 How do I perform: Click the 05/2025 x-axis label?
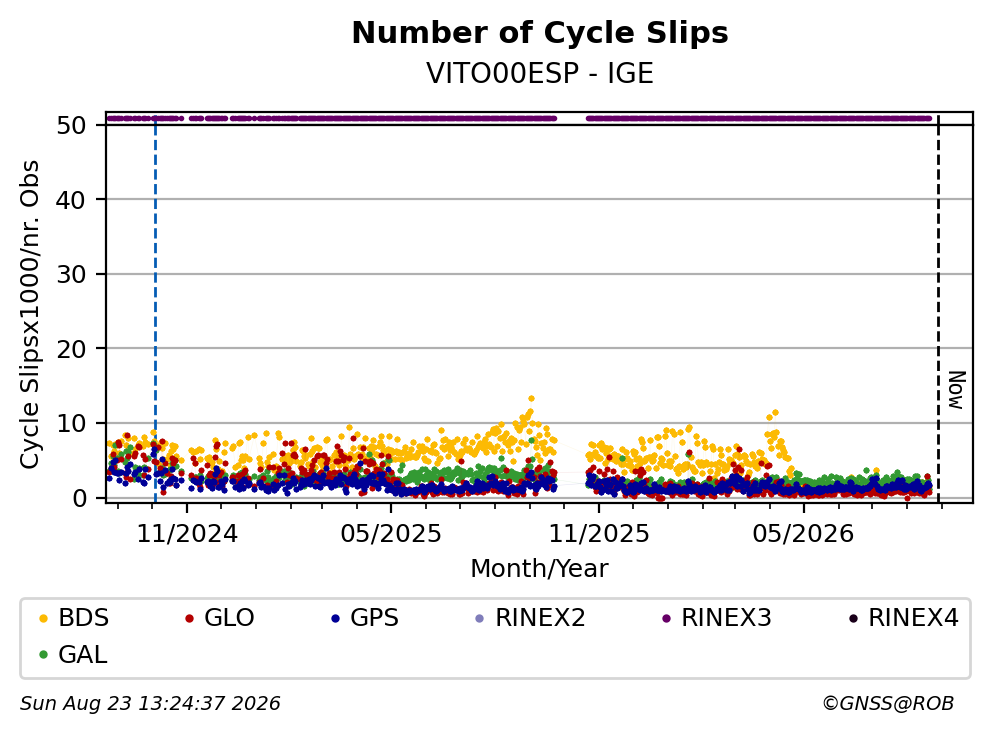click(391, 534)
